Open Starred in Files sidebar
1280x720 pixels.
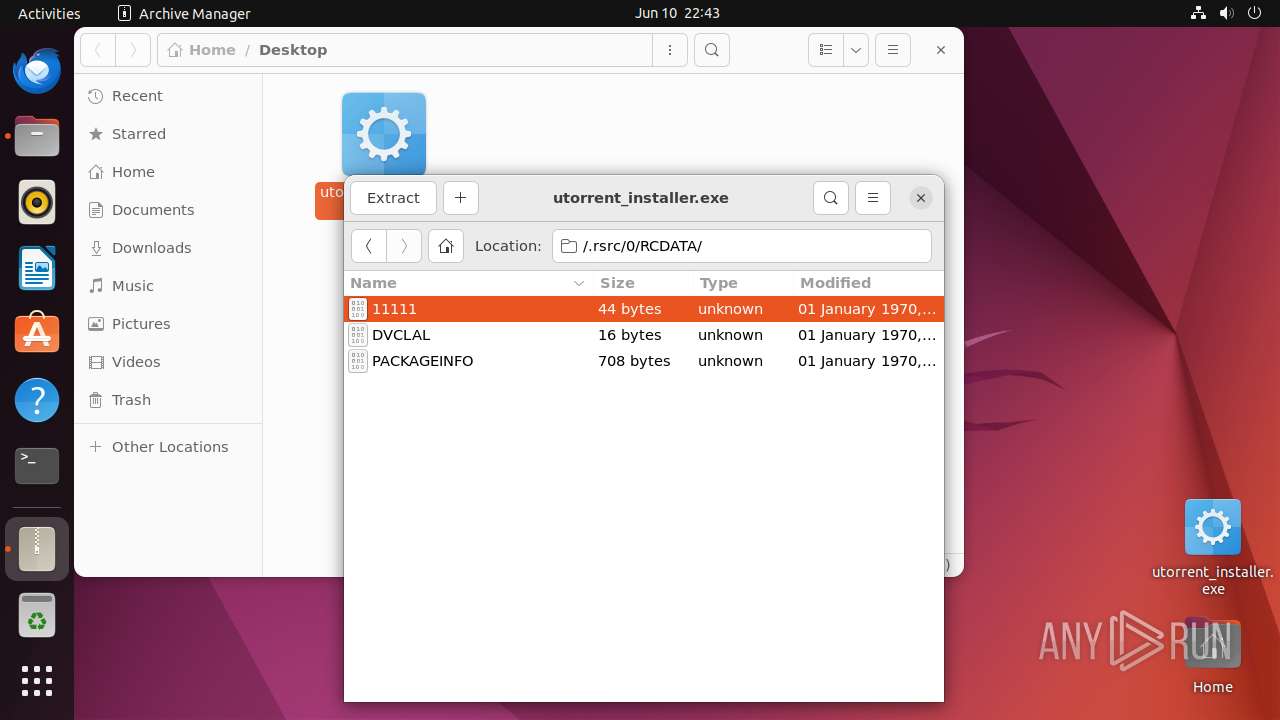click(168, 134)
